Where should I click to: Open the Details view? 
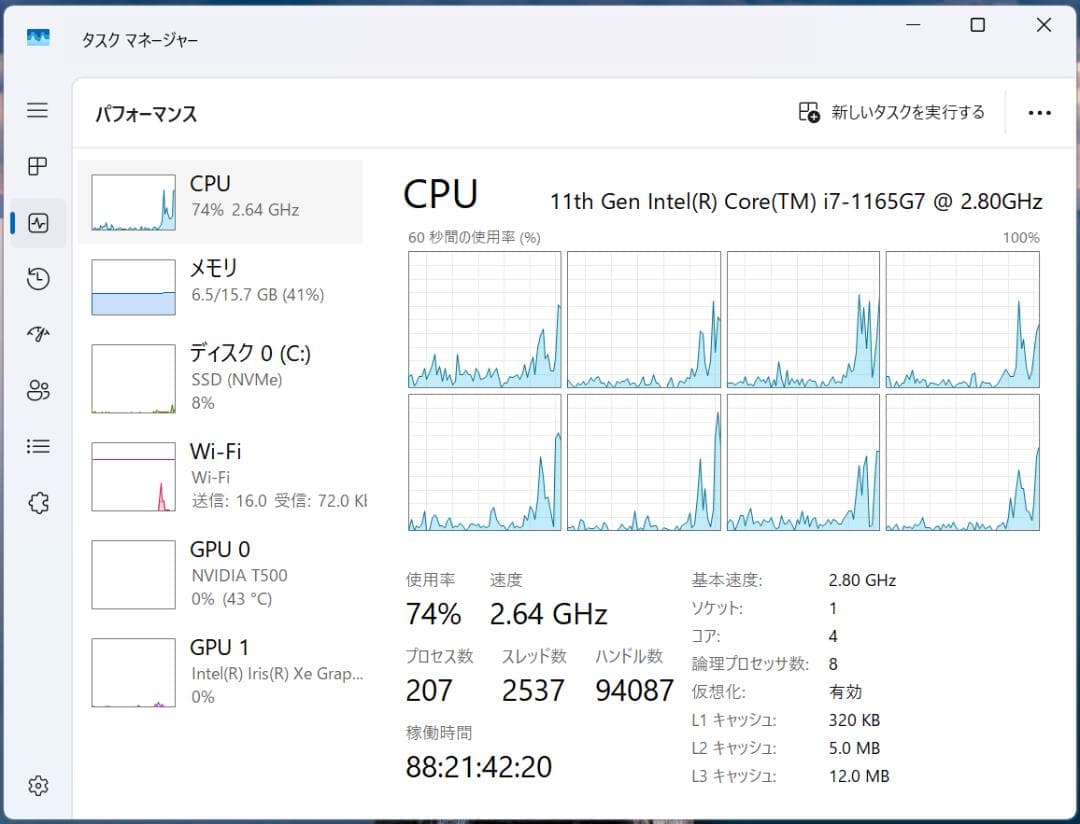[x=37, y=446]
